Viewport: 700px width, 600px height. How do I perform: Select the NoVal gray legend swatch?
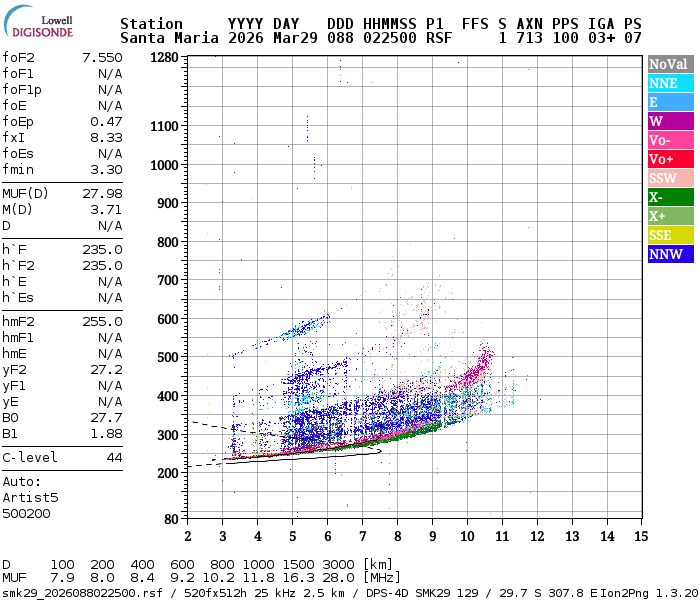671,64
